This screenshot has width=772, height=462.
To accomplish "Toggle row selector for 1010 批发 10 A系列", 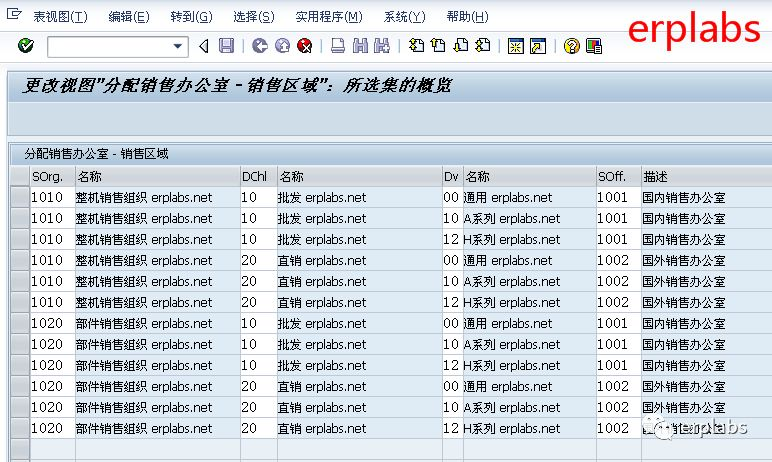I will (20, 218).
